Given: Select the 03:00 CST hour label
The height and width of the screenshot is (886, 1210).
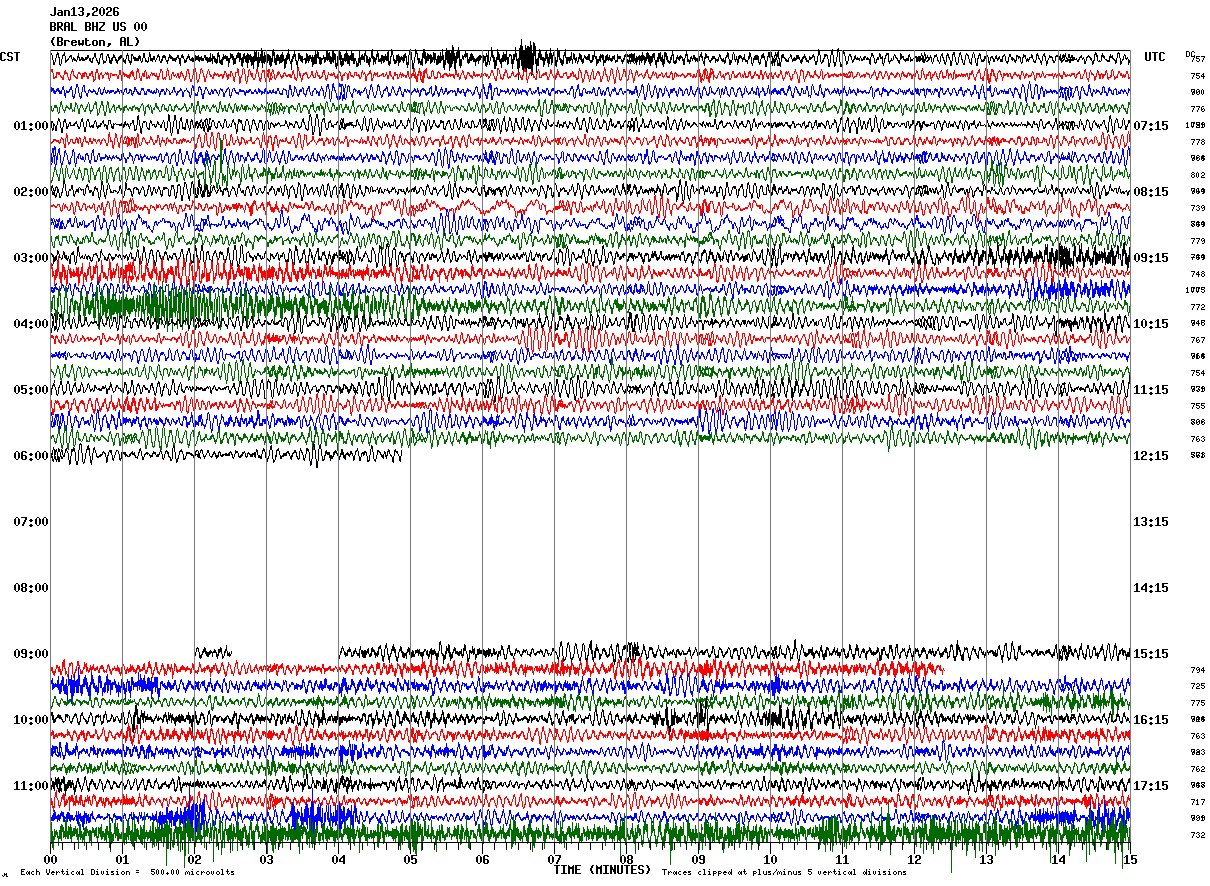Looking at the screenshot, I should coord(31,258).
